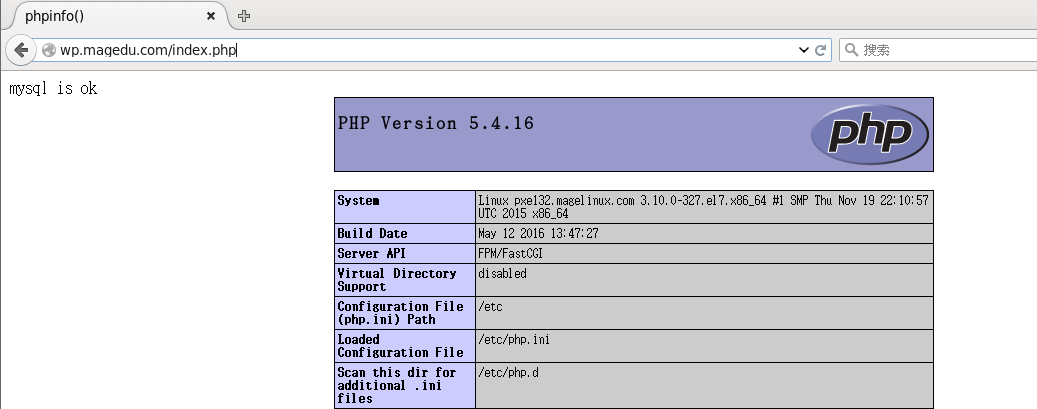Image resolution: width=1037 pixels, height=409 pixels.
Task: Close the phpinfo() tab
Action: click(x=211, y=16)
